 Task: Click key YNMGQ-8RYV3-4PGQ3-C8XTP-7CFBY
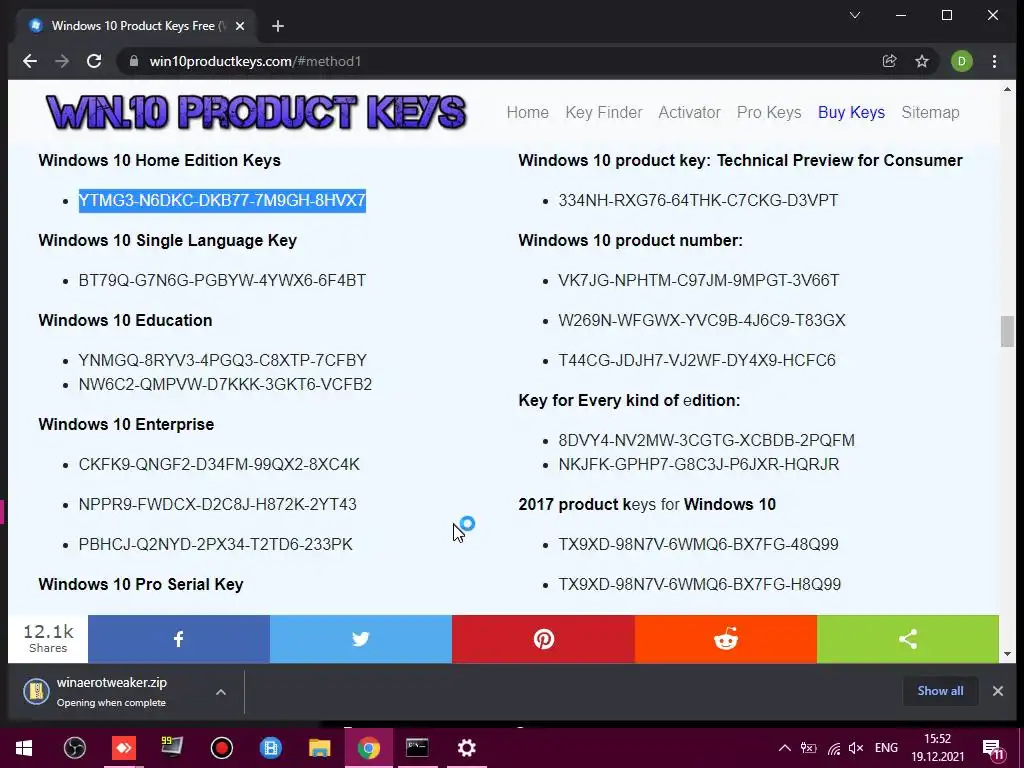pyautogui.click(x=223, y=360)
